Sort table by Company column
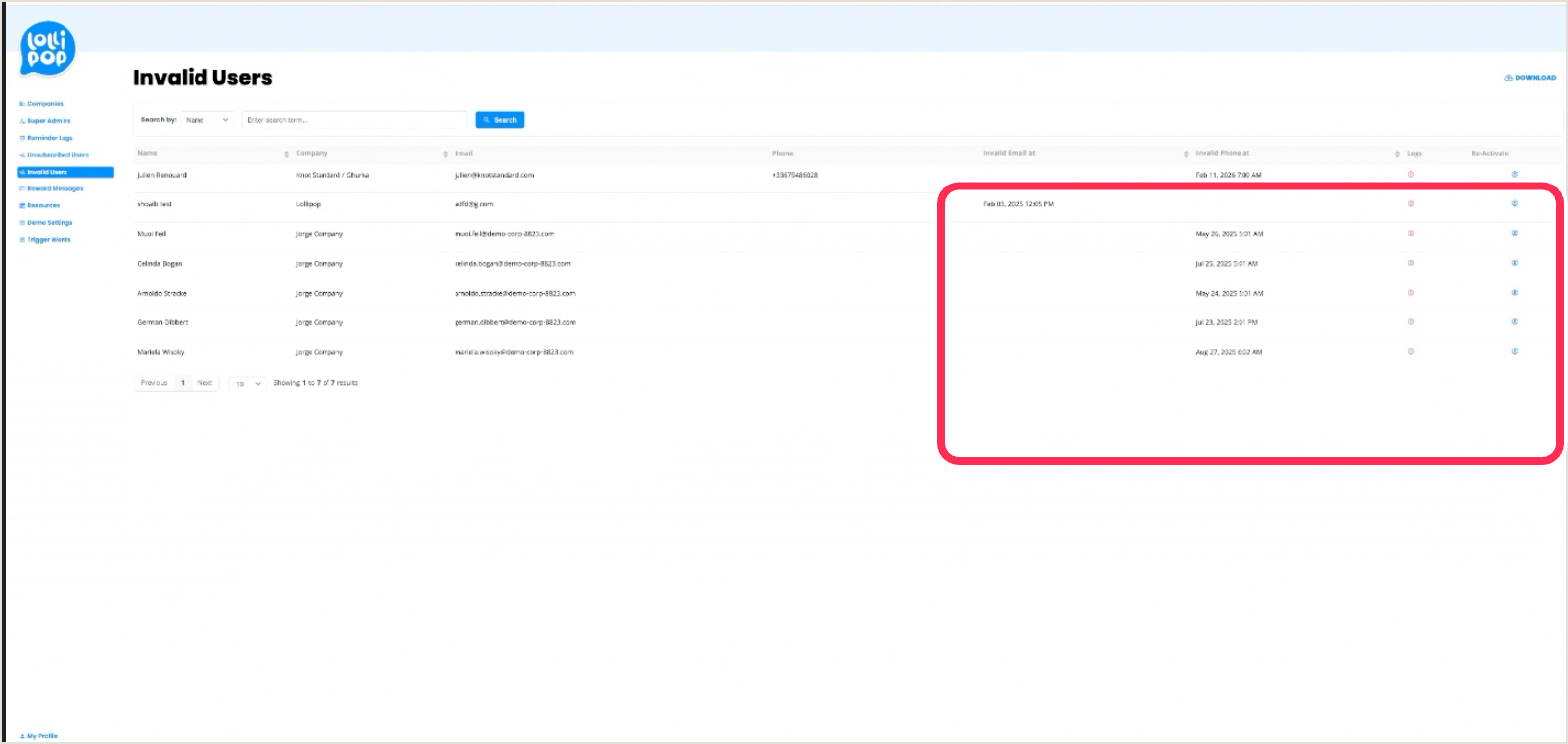Image resolution: width=1568 pixels, height=744 pixels. (445, 154)
